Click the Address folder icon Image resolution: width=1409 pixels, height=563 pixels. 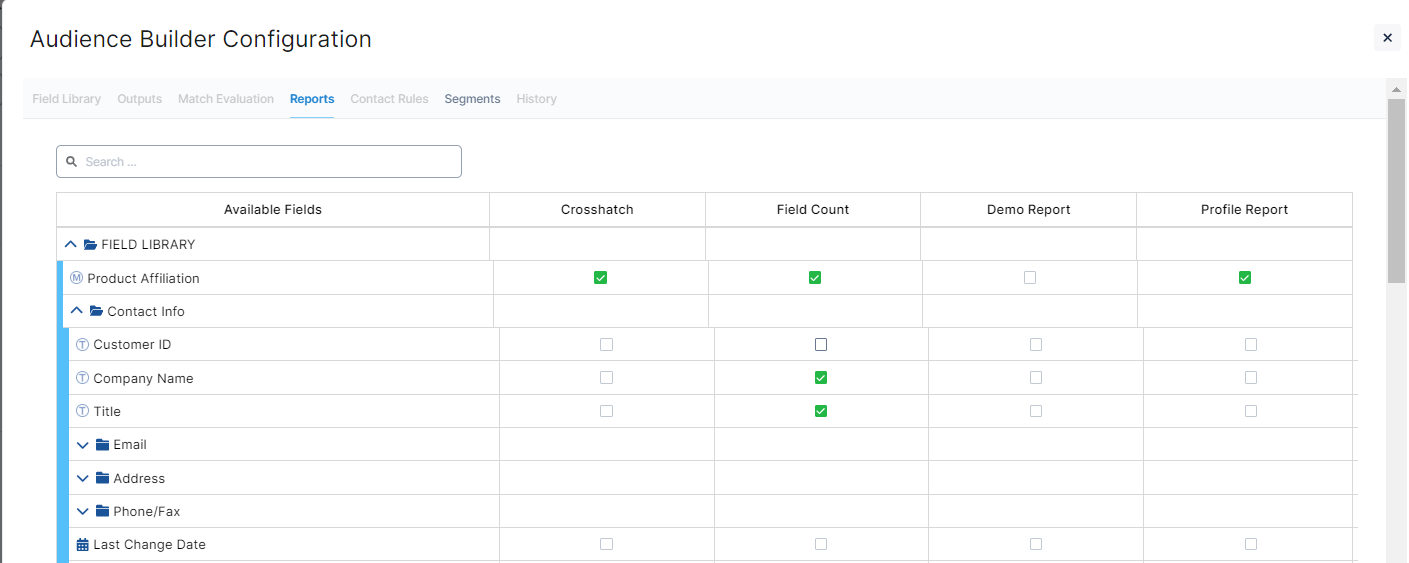(x=102, y=478)
